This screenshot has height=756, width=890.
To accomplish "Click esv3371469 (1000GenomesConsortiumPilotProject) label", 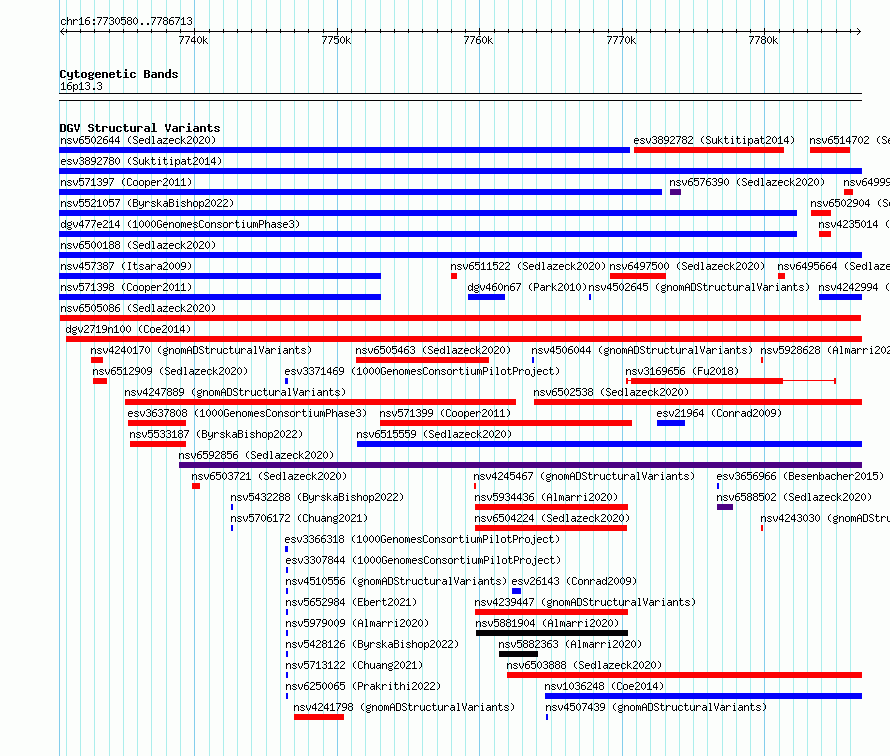I will (422, 371).
